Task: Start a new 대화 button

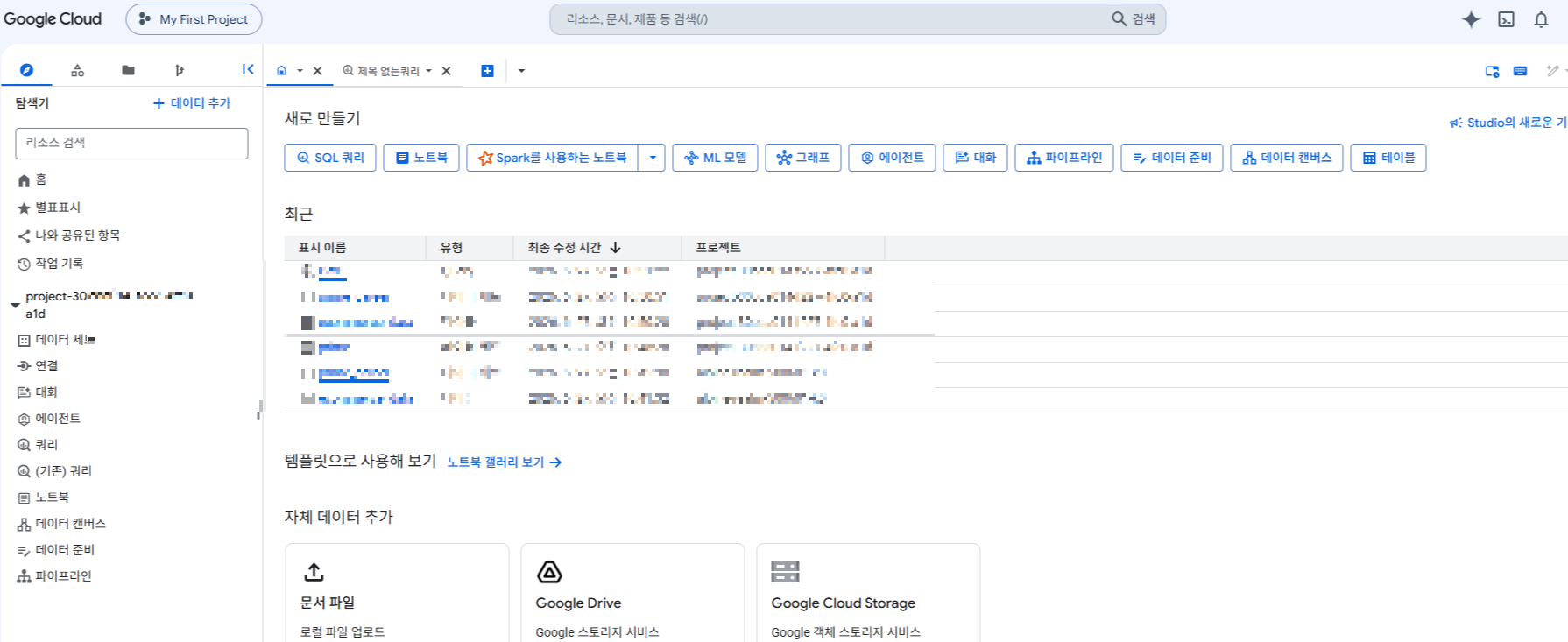Action: point(975,158)
